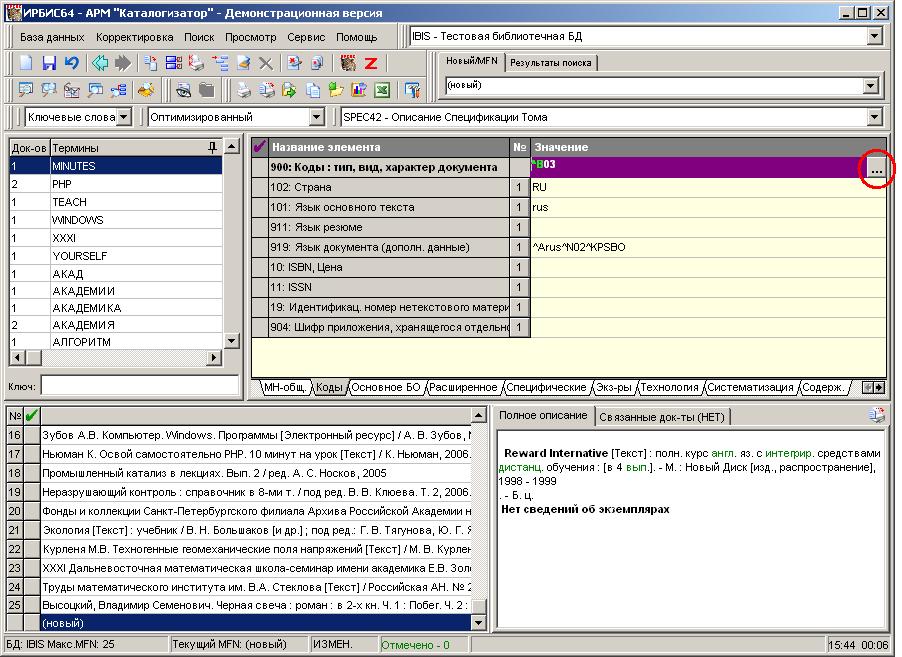Expand the SPEC42 worksheet dropdown
902x657 pixels.
[x=874, y=117]
